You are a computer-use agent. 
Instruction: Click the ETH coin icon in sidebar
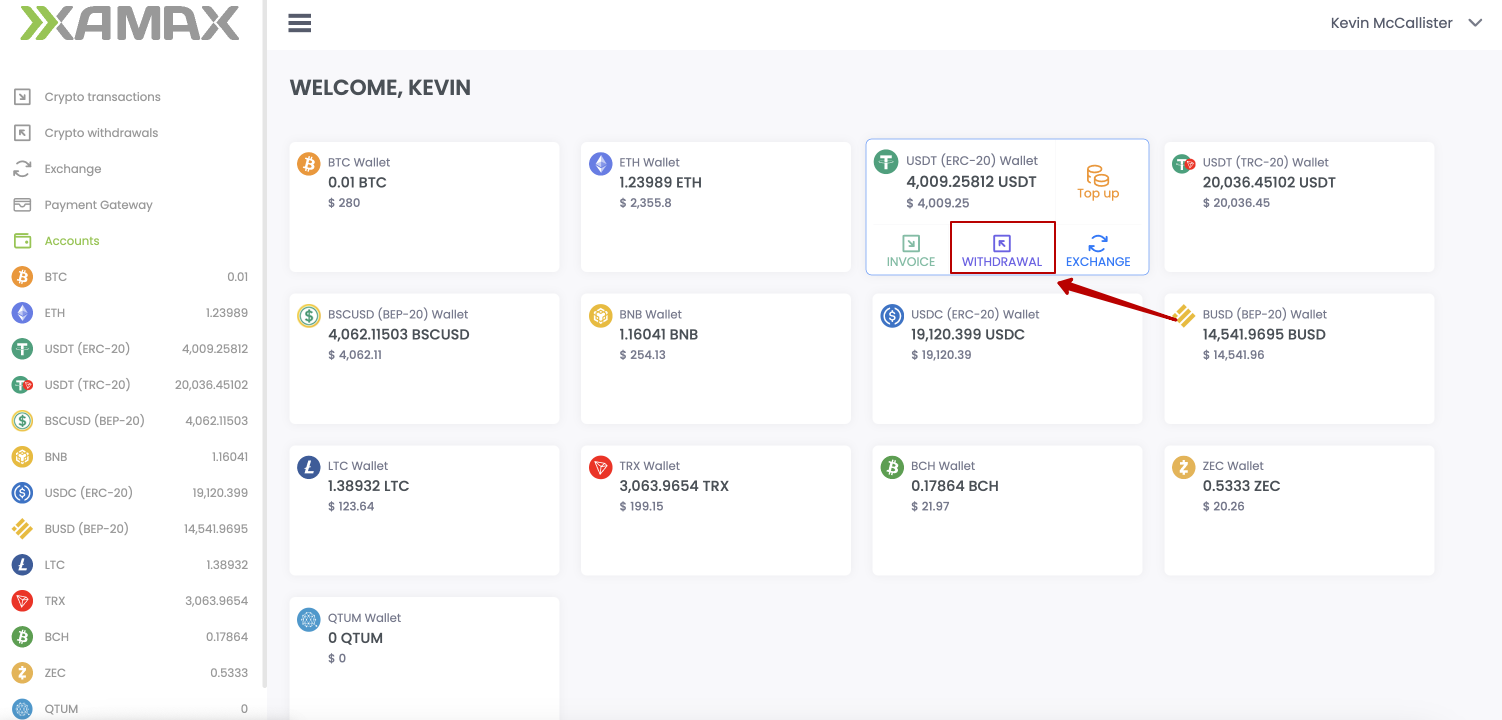click(22, 313)
